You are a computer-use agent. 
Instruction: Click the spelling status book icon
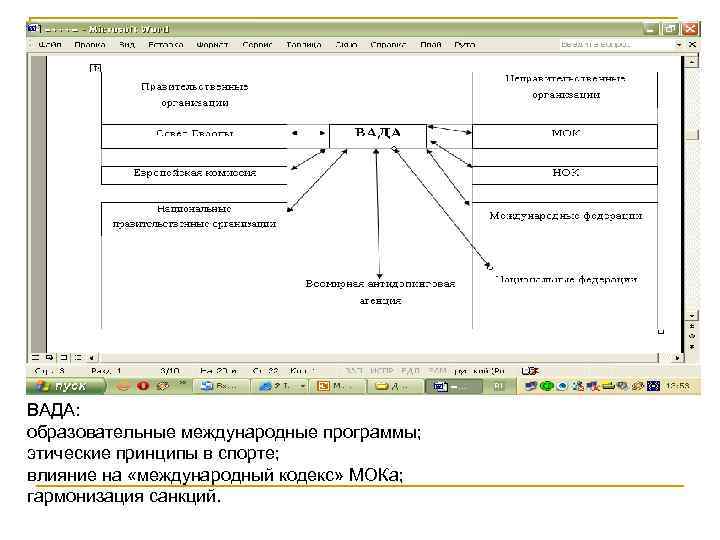[530, 371]
